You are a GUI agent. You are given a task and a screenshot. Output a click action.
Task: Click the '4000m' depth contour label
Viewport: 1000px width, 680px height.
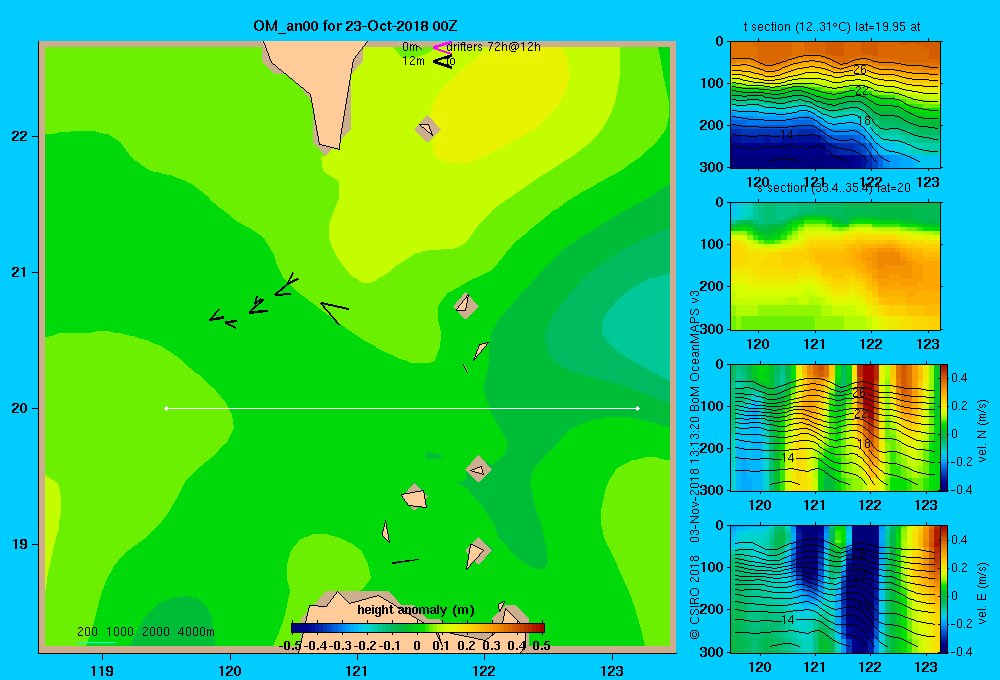(x=196, y=632)
